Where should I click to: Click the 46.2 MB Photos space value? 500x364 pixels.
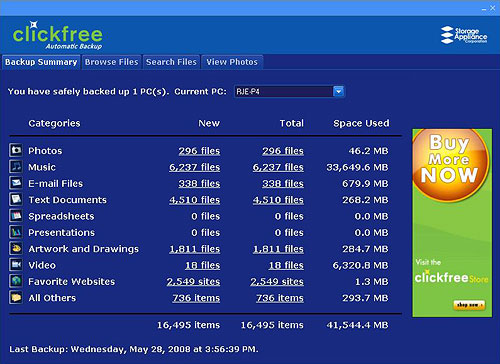tap(368, 151)
